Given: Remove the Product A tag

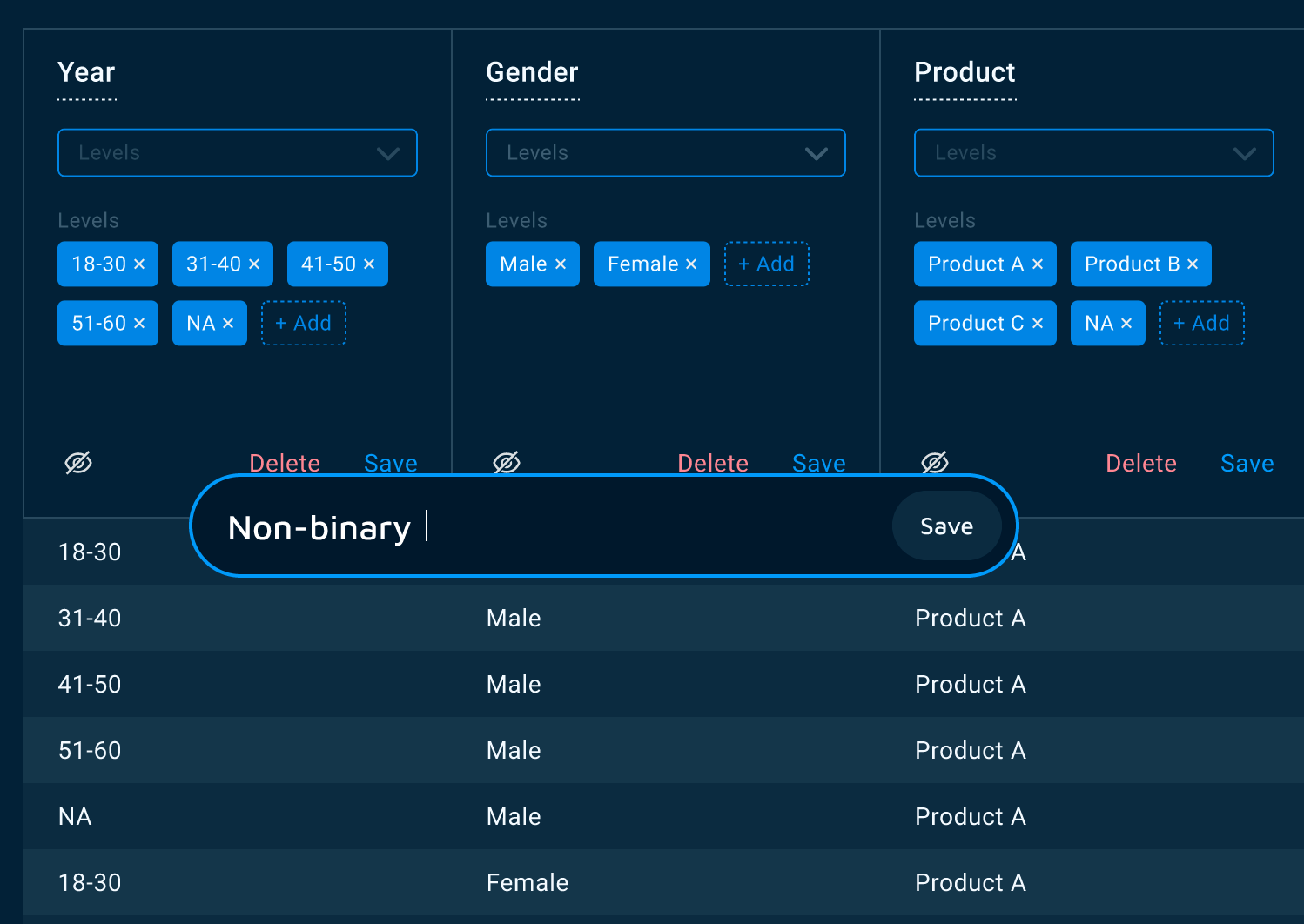Looking at the screenshot, I should coord(1038,264).
